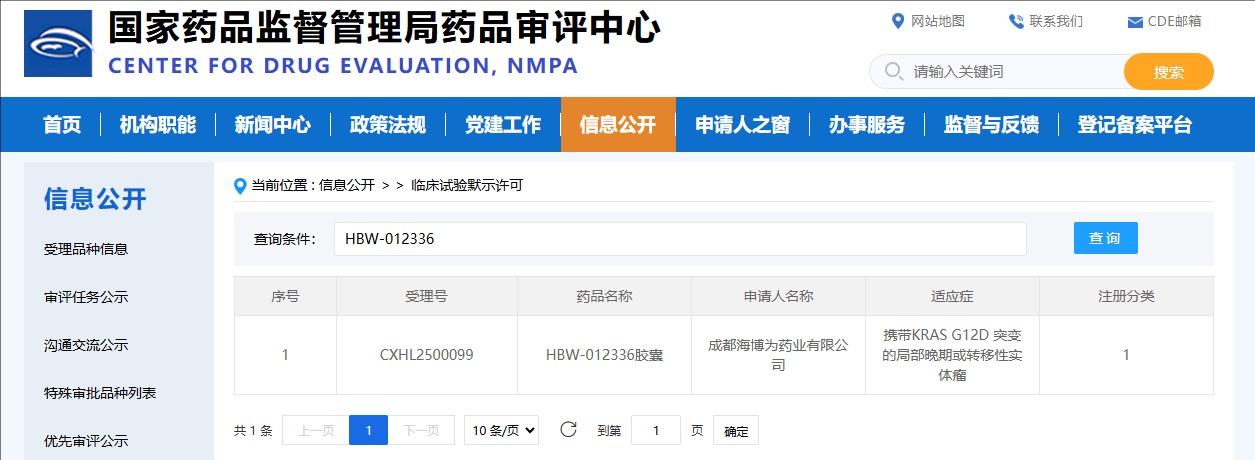Click the 下一页 pagination button
The width and height of the screenshot is (1255, 460).
[x=421, y=430]
